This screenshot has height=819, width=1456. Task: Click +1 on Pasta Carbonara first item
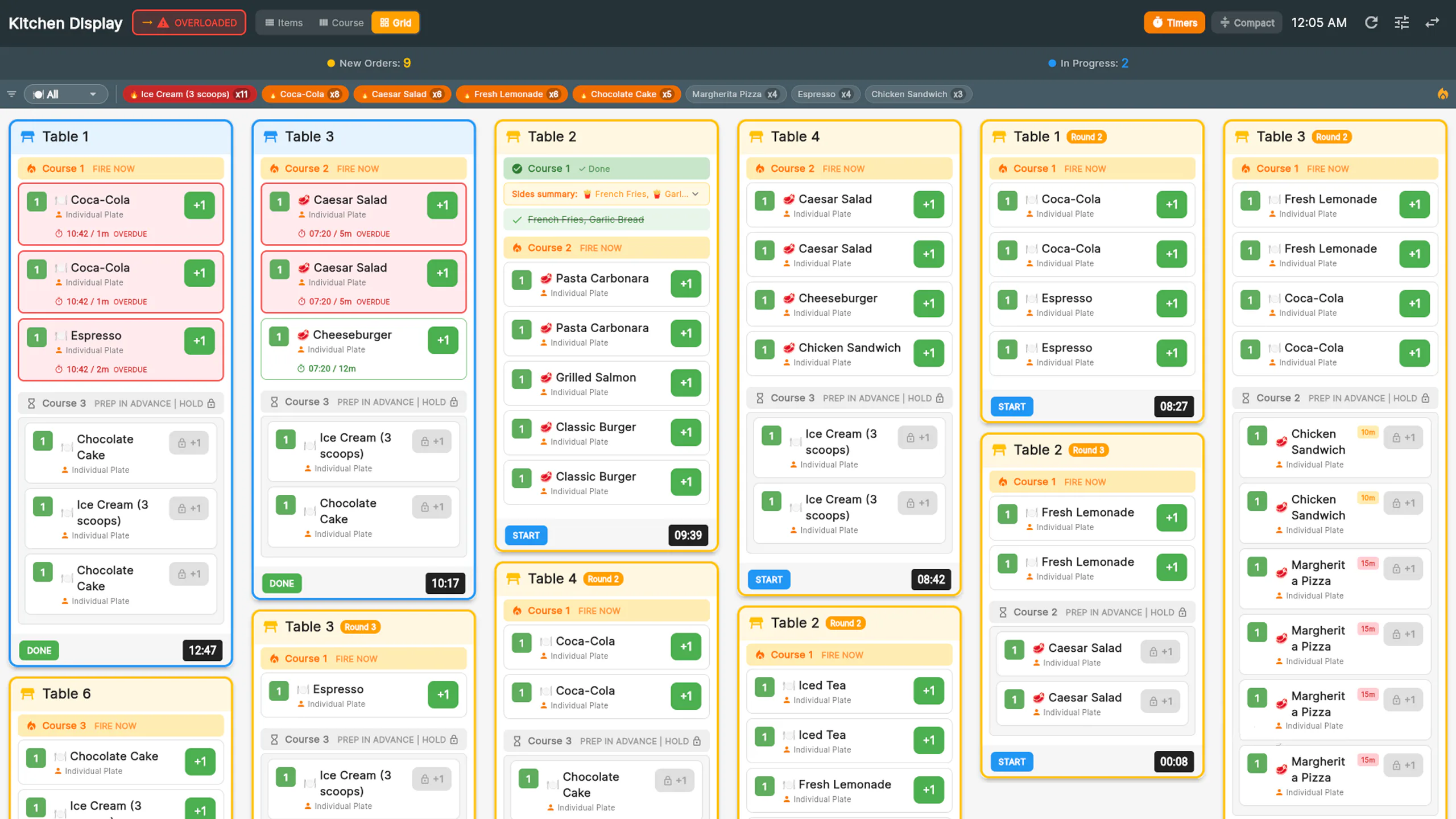coord(686,284)
